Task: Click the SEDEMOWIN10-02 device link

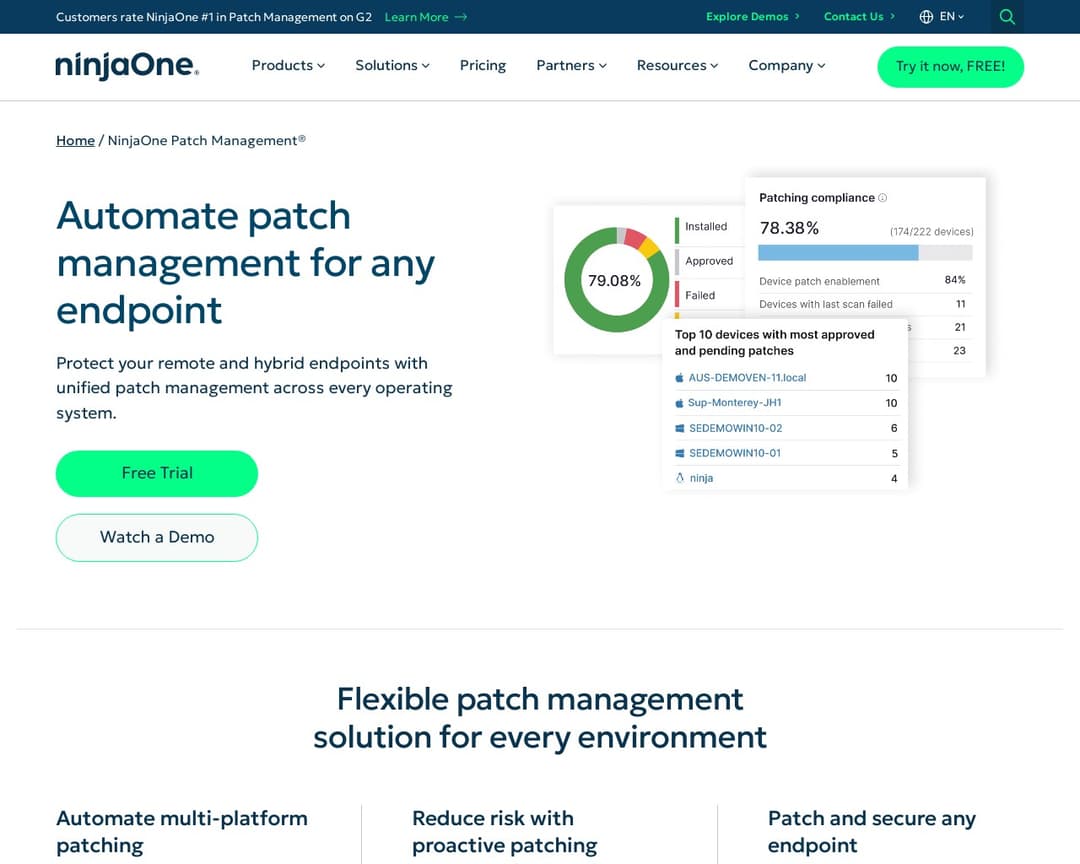Action: pyautogui.click(x=736, y=429)
